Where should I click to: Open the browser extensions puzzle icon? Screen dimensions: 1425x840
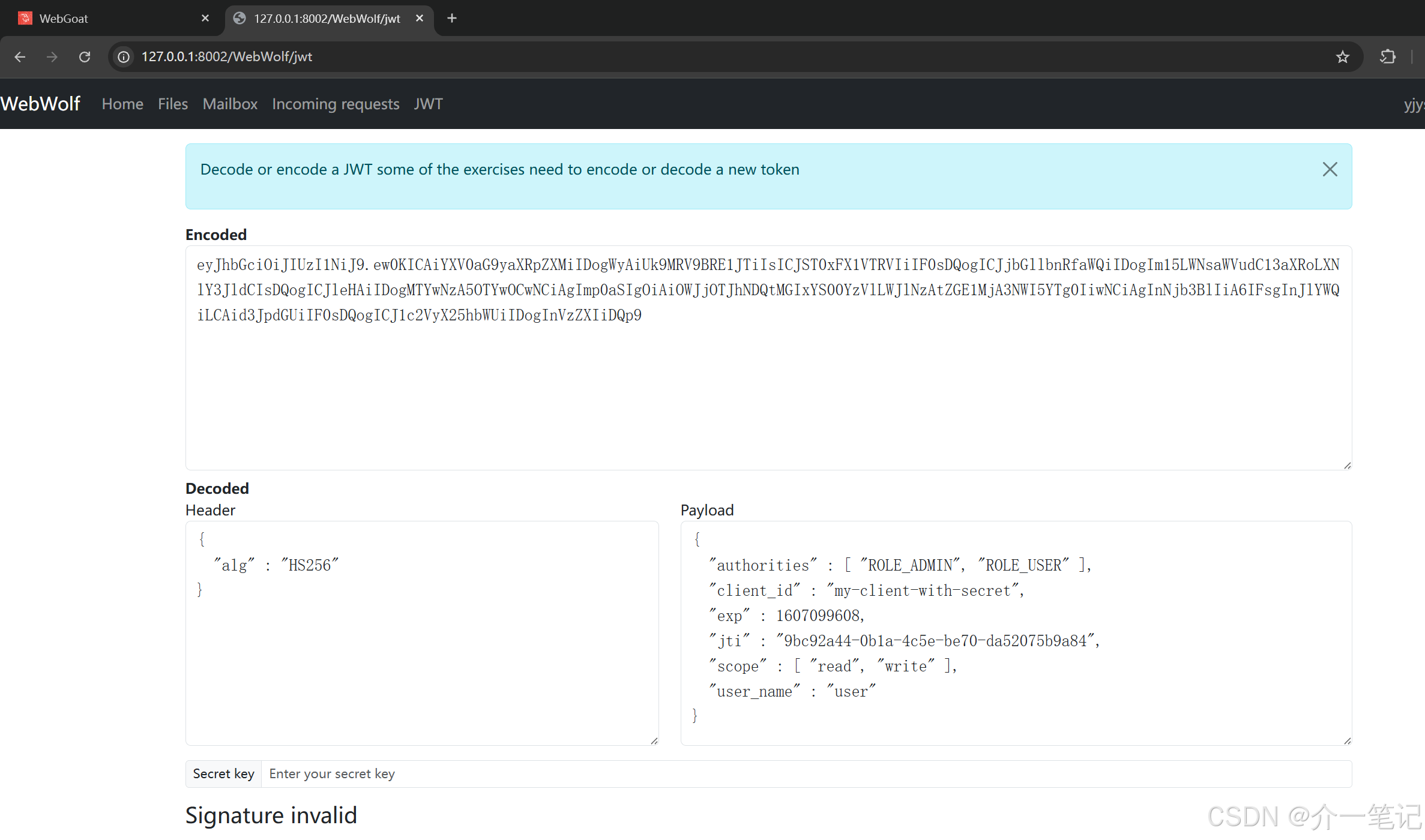click(x=1387, y=56)
